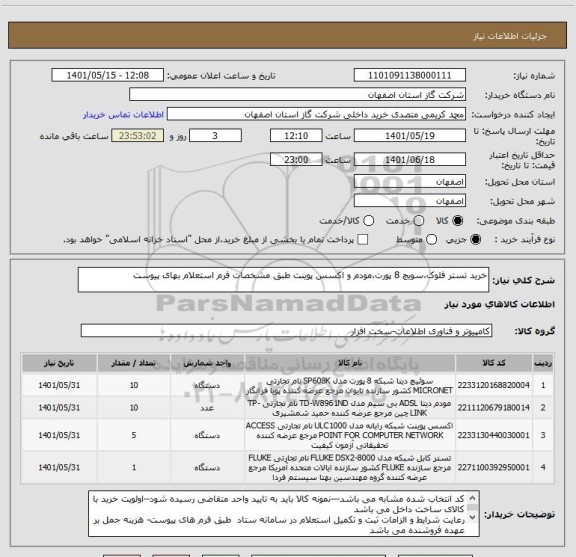Select the کالا/خدمت radio button
The image size is (576, 557).
click(x=368, y=221)
